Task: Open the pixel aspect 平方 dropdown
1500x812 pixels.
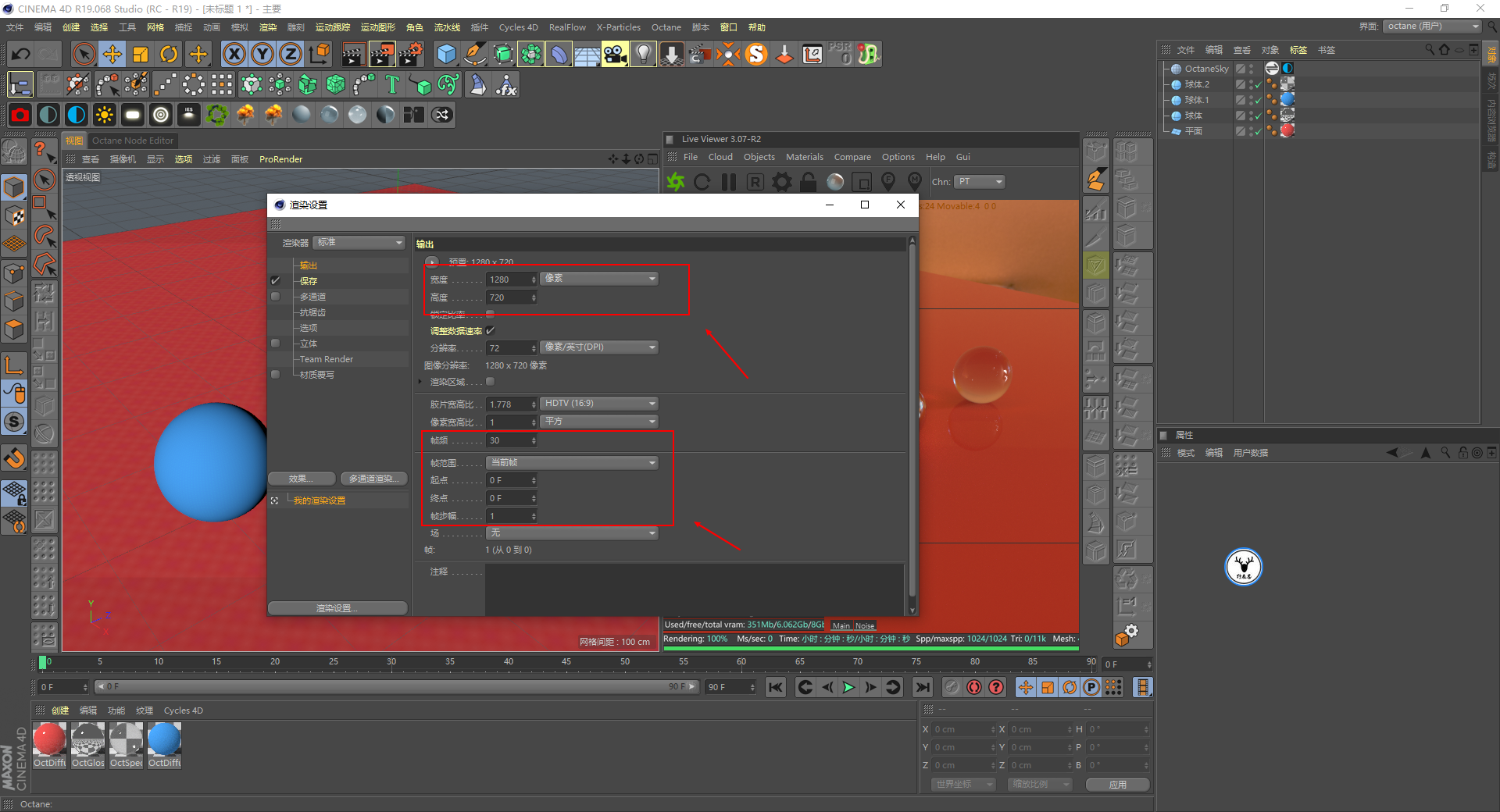Action: [x=599, y=422]
